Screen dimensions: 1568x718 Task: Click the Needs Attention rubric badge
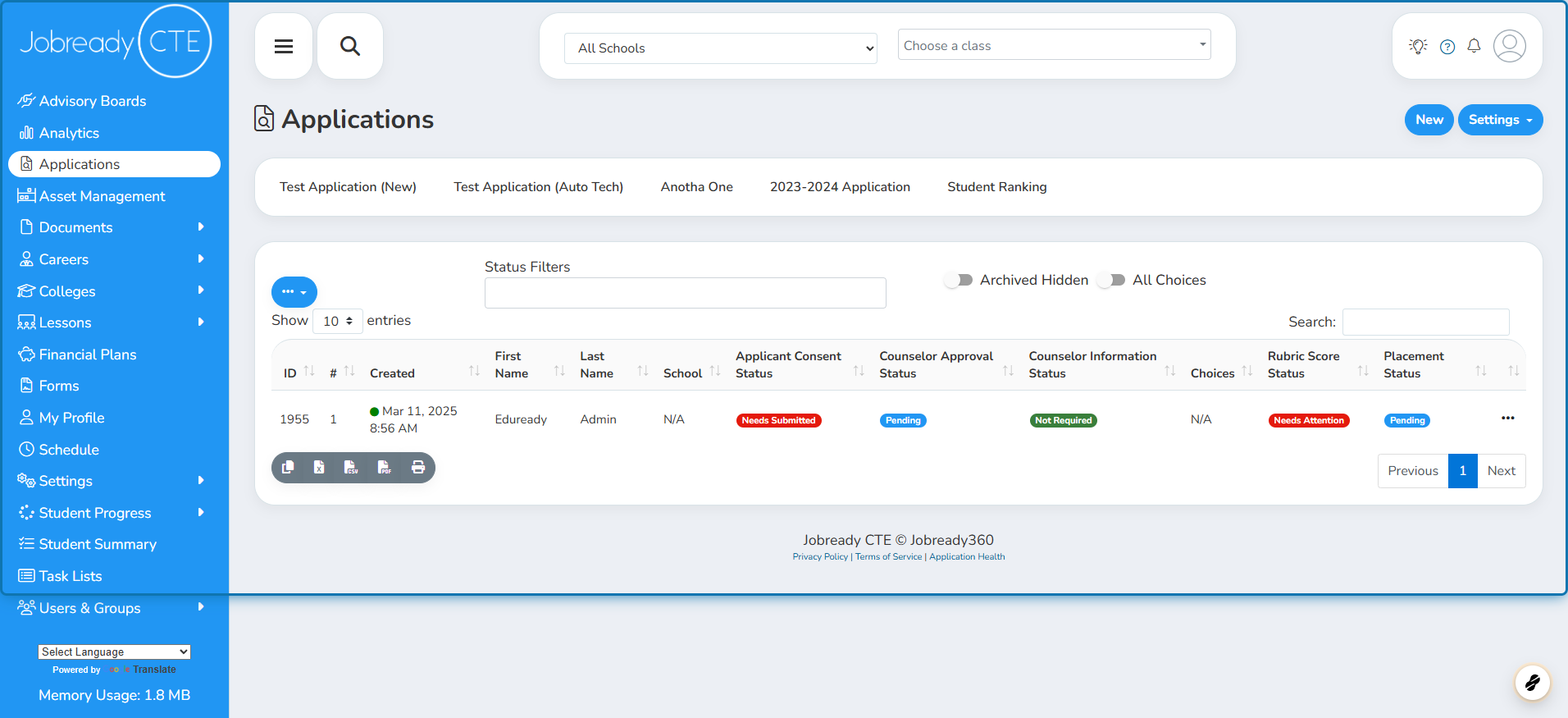[x=1309, y=420]
